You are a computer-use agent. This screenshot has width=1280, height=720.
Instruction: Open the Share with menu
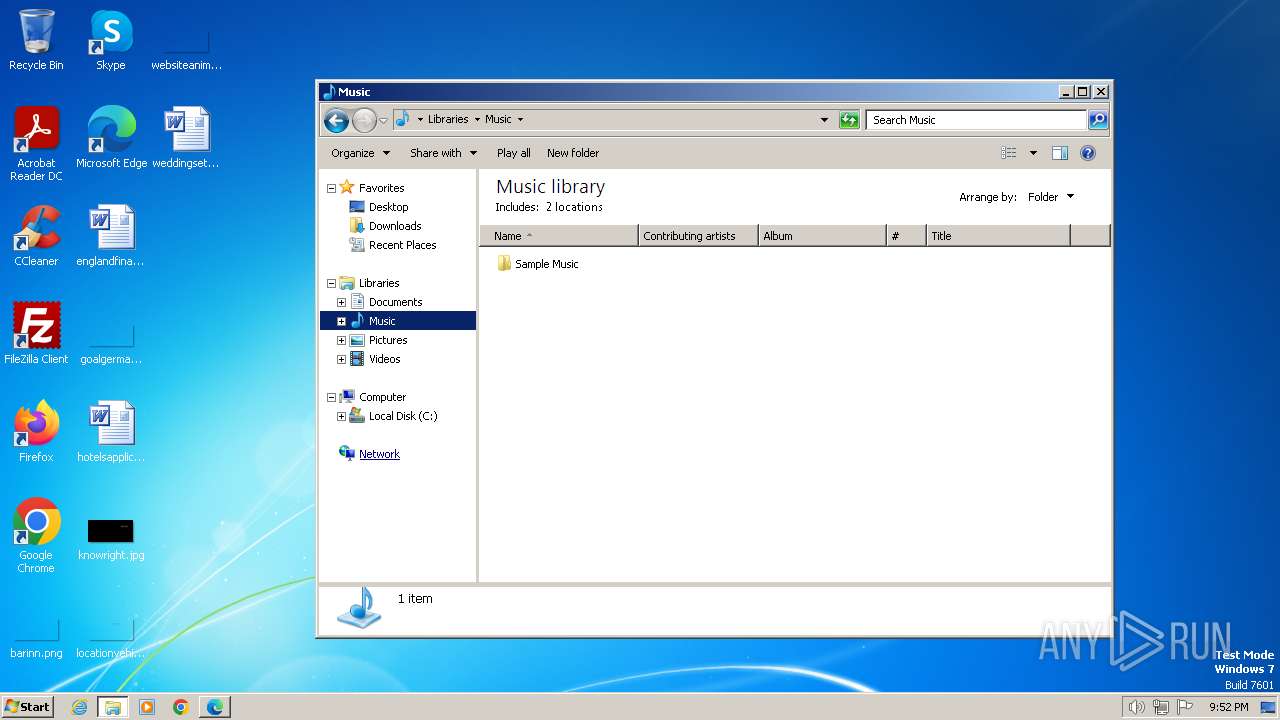pos(444,153)
